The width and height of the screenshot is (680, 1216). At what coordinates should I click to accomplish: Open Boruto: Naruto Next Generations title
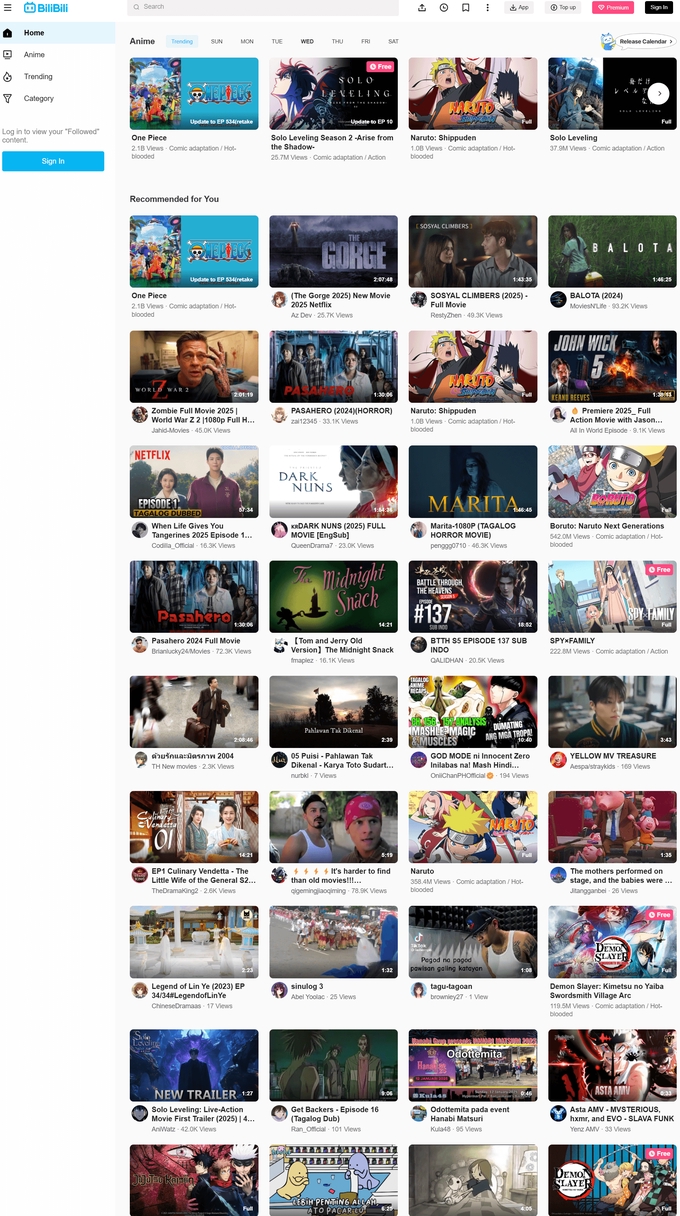(607, 526)
